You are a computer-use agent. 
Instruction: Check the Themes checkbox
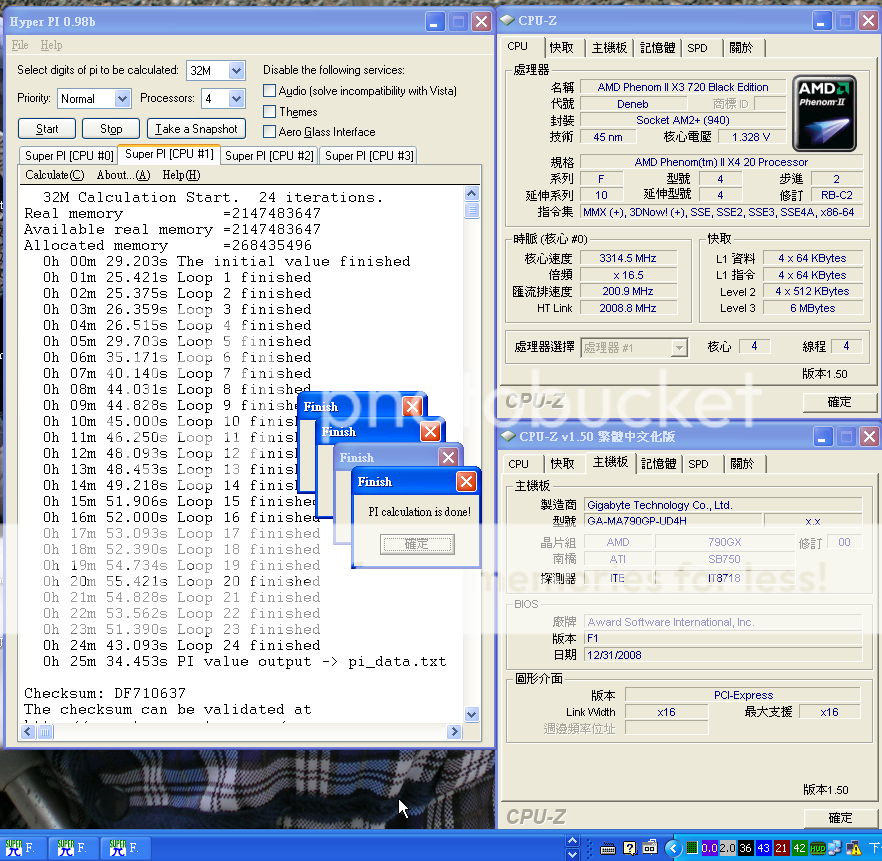point(269,111)
